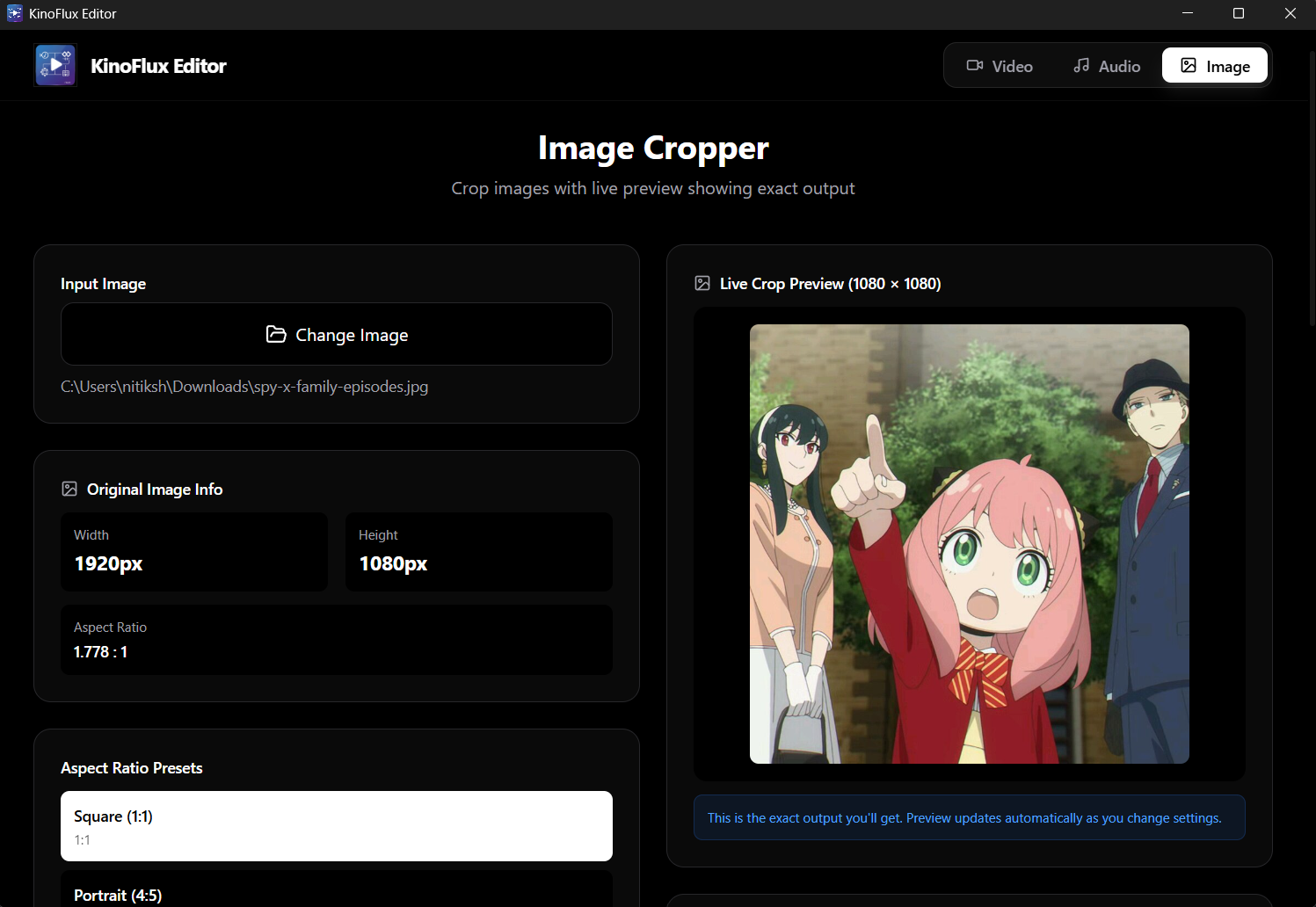Click the camera icon on the Video tab
This screenshot has height=907, width=1316.
(974, 66)
